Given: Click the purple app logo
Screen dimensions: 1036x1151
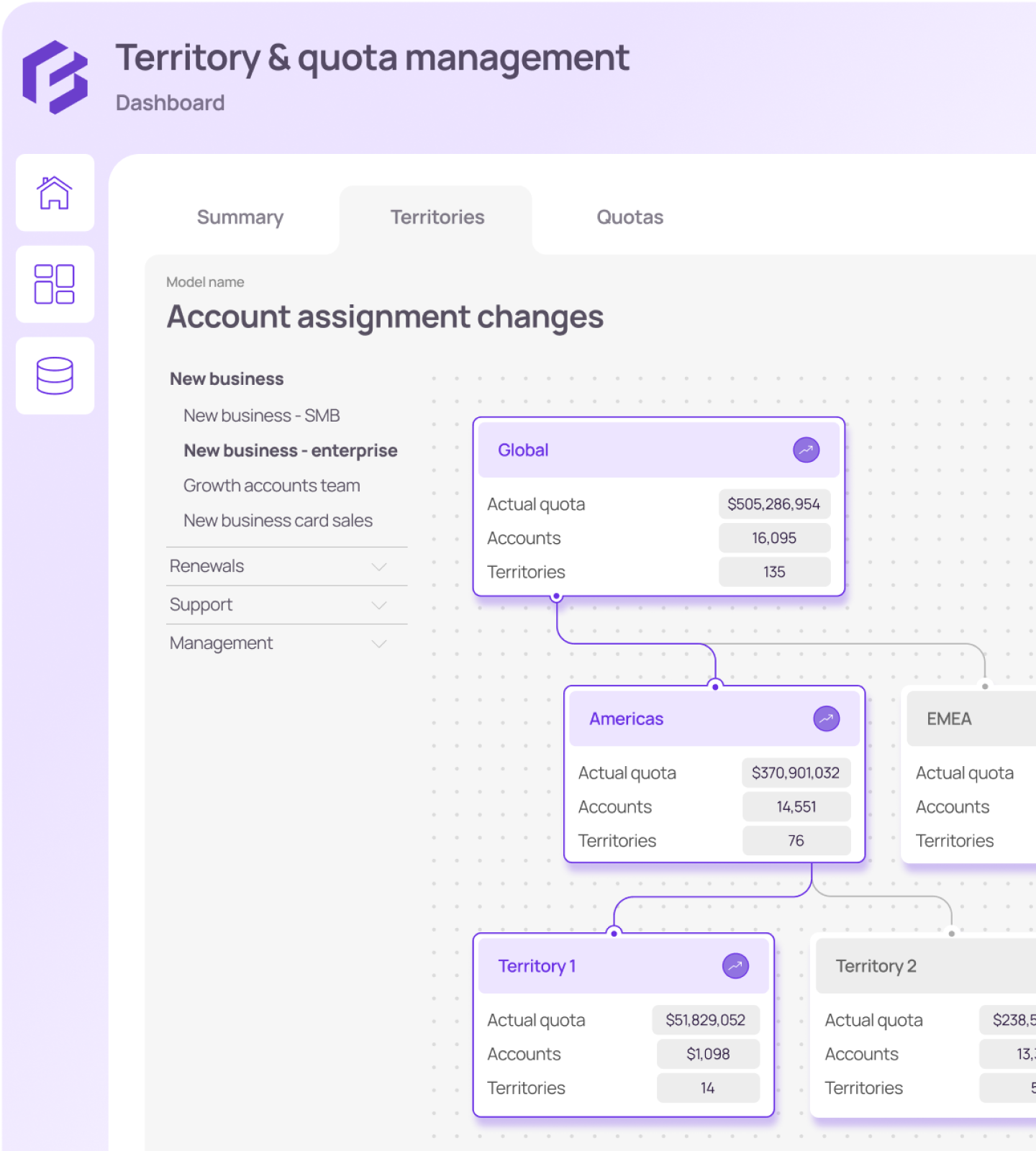Looking at the screenshot, I should [55, 77].
